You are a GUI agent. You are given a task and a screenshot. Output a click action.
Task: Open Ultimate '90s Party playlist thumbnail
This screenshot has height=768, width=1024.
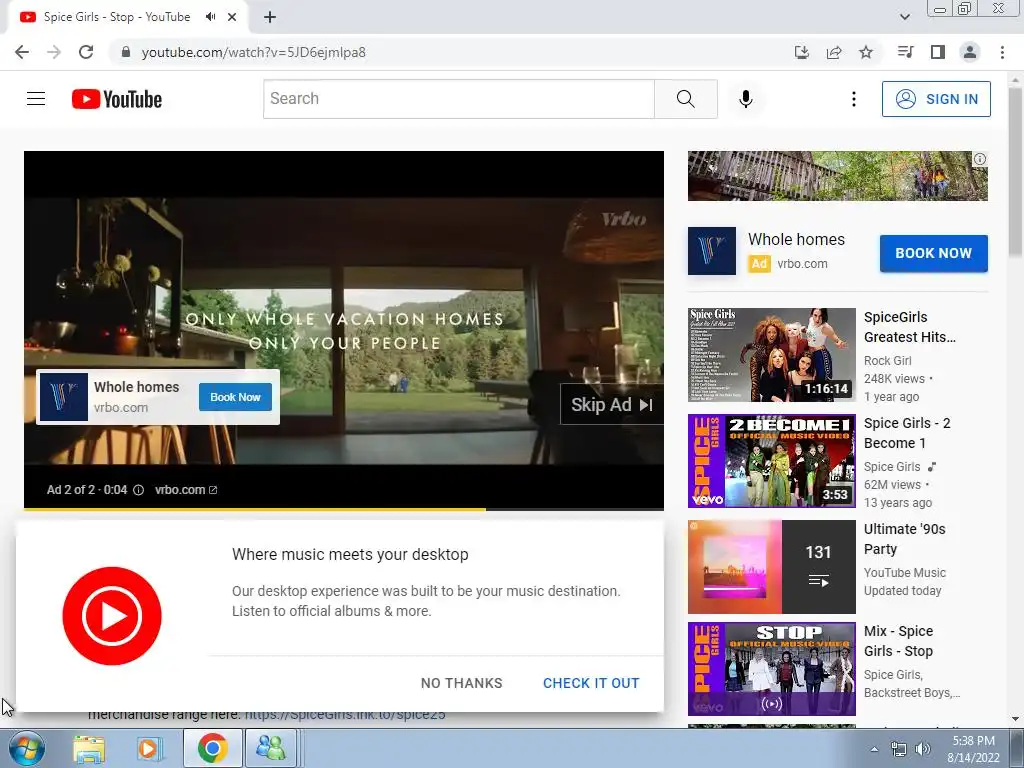(x=771, y=566)
